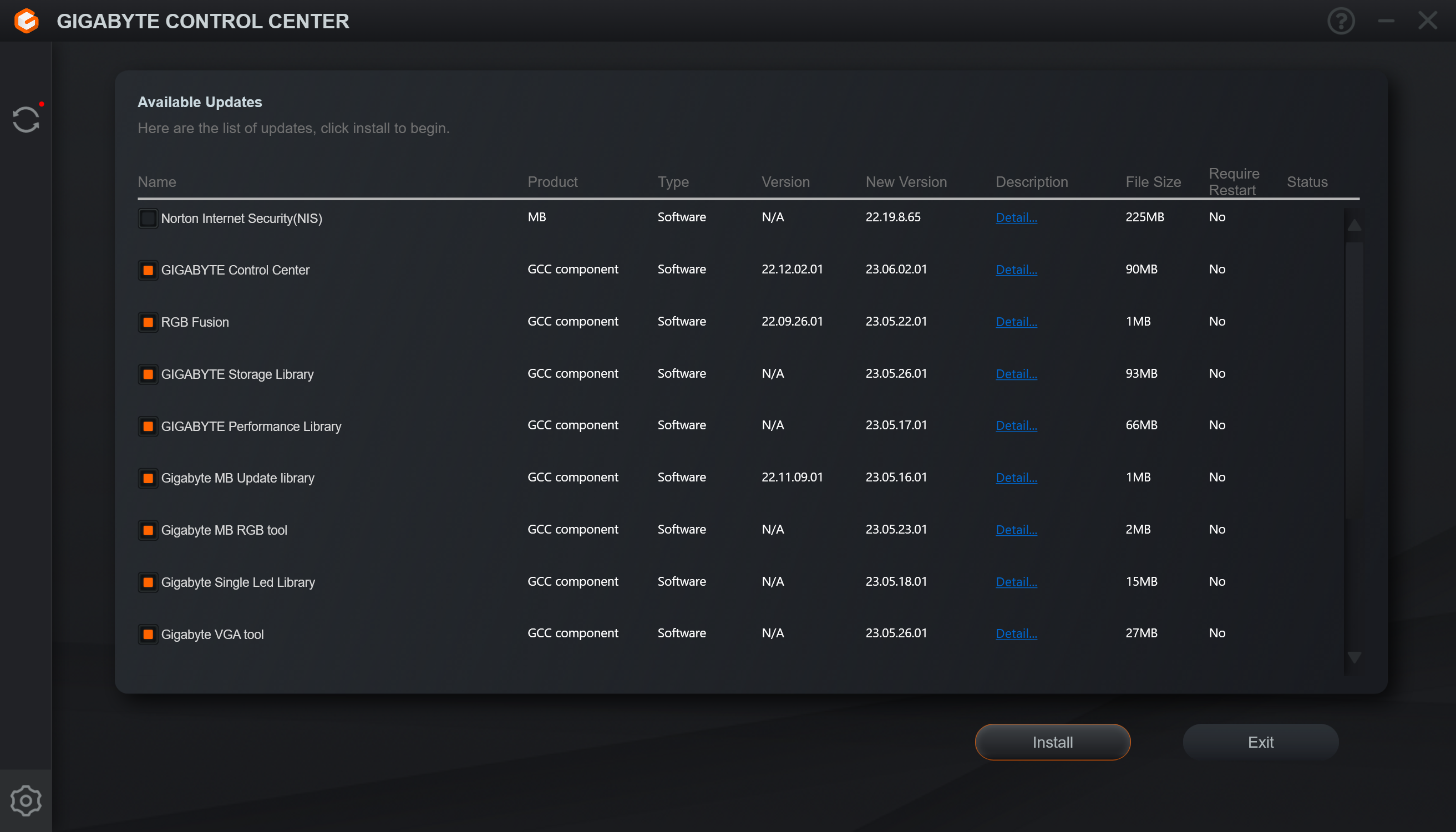Screen dimensions: 1456x832
Task: Open settings gear icon
Action: click(x=26, y=800)
